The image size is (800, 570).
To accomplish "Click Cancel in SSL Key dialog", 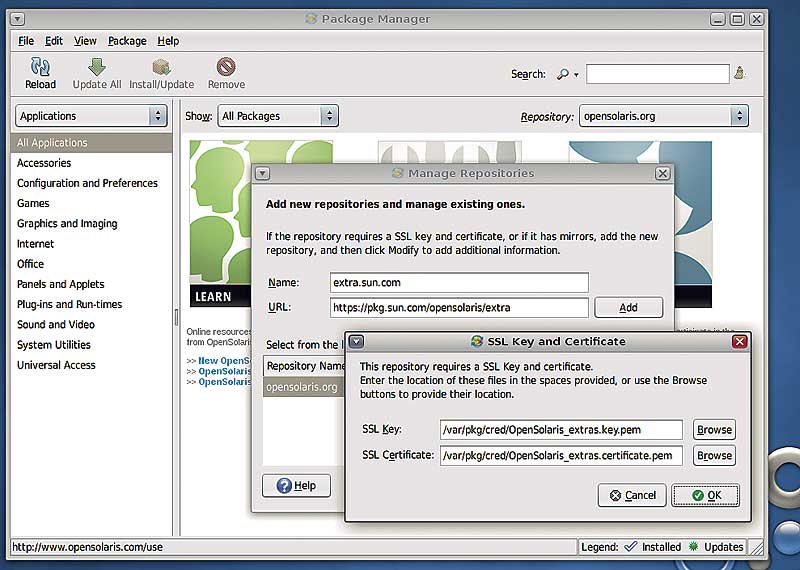I will (632, 495).
